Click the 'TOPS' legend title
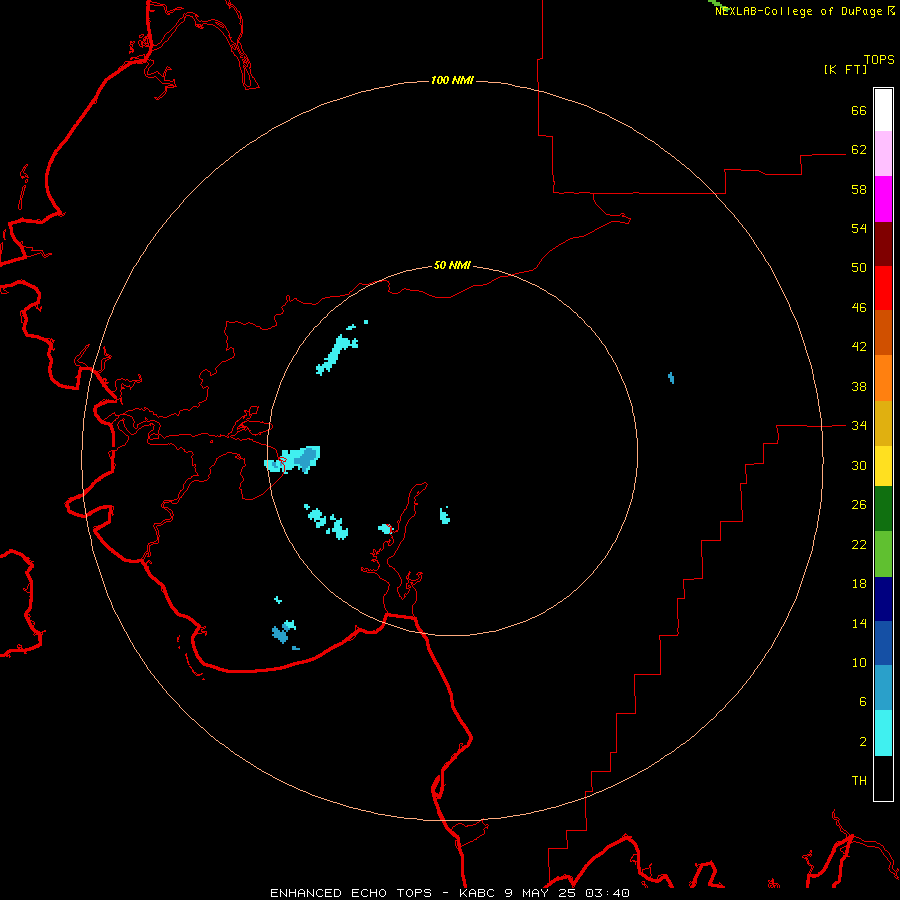The image size is (900, 900). (879, 59)
